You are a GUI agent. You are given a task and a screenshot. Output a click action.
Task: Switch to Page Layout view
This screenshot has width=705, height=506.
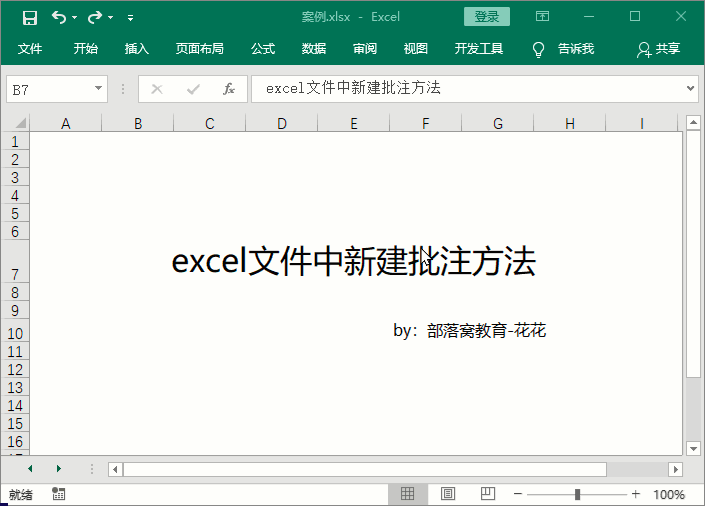(x=448, y=494)
